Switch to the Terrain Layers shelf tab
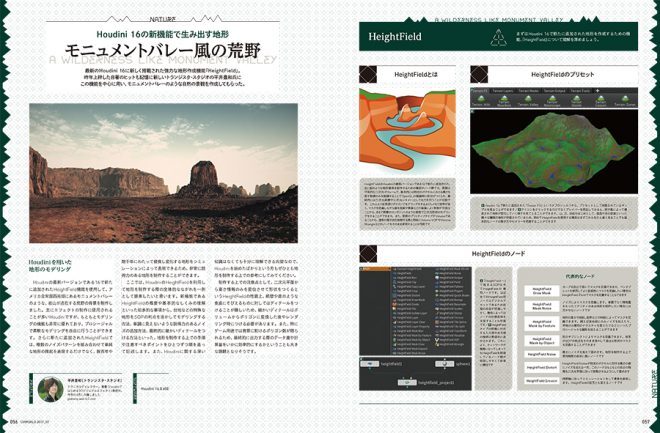The width and height of the screenshot is (660, 433). coord(503,91)
